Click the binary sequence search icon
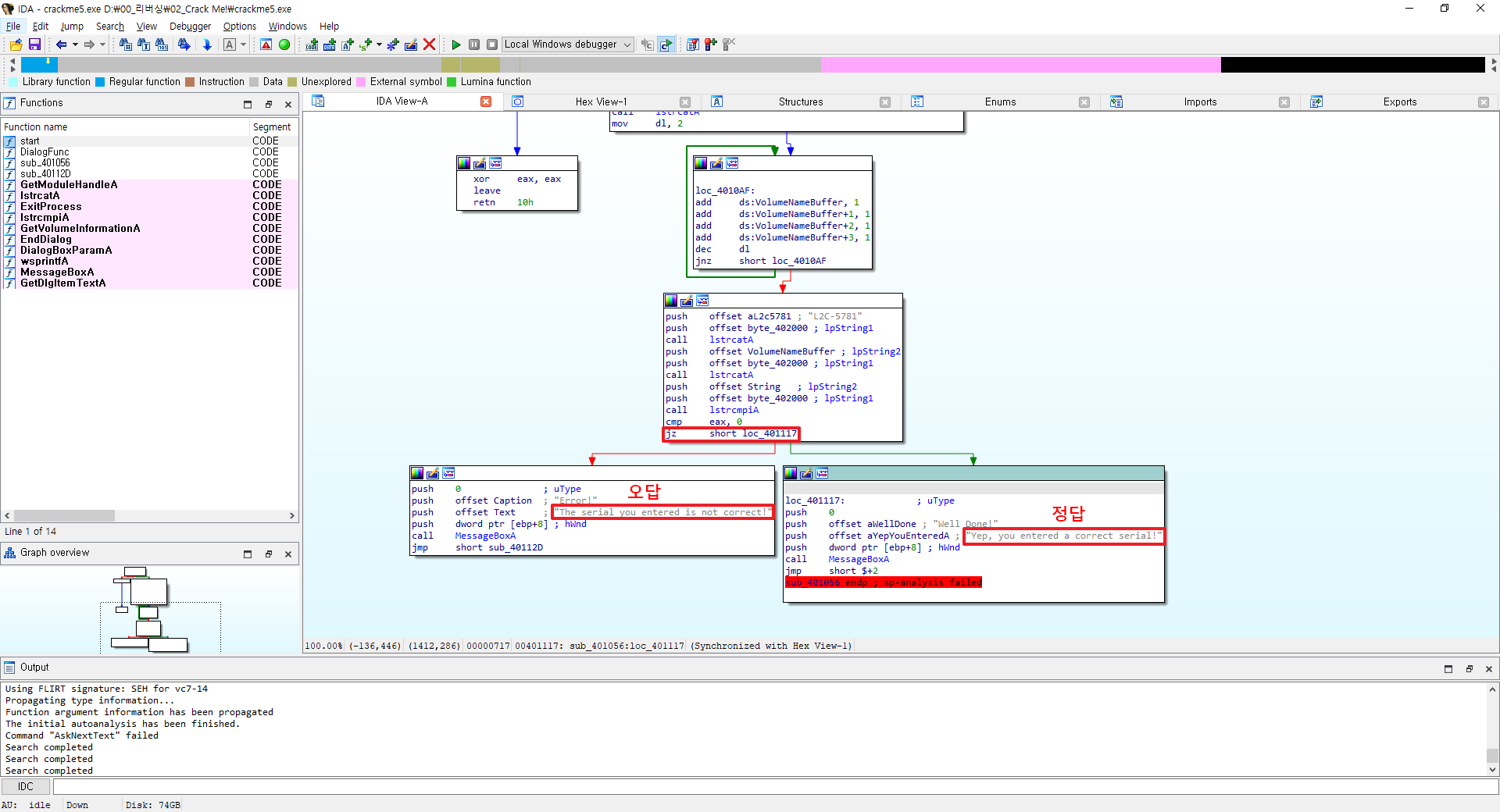1500x812 pixels. (162, 45)
